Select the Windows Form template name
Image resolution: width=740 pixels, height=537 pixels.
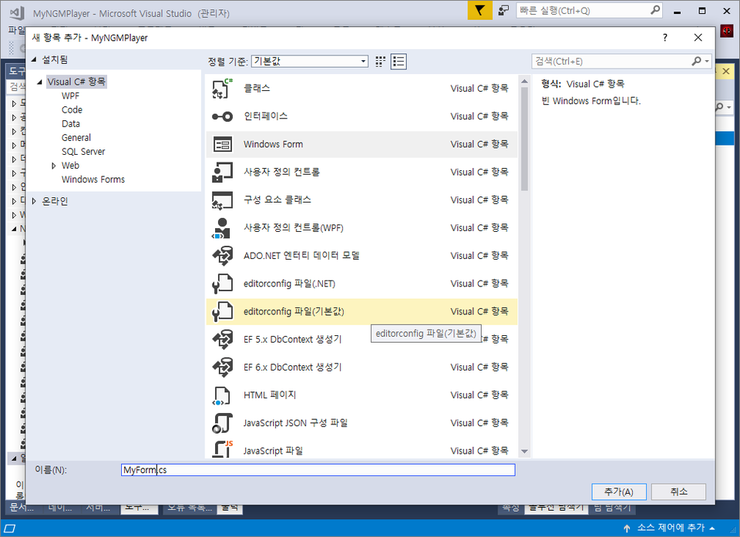tap(273, 144)
